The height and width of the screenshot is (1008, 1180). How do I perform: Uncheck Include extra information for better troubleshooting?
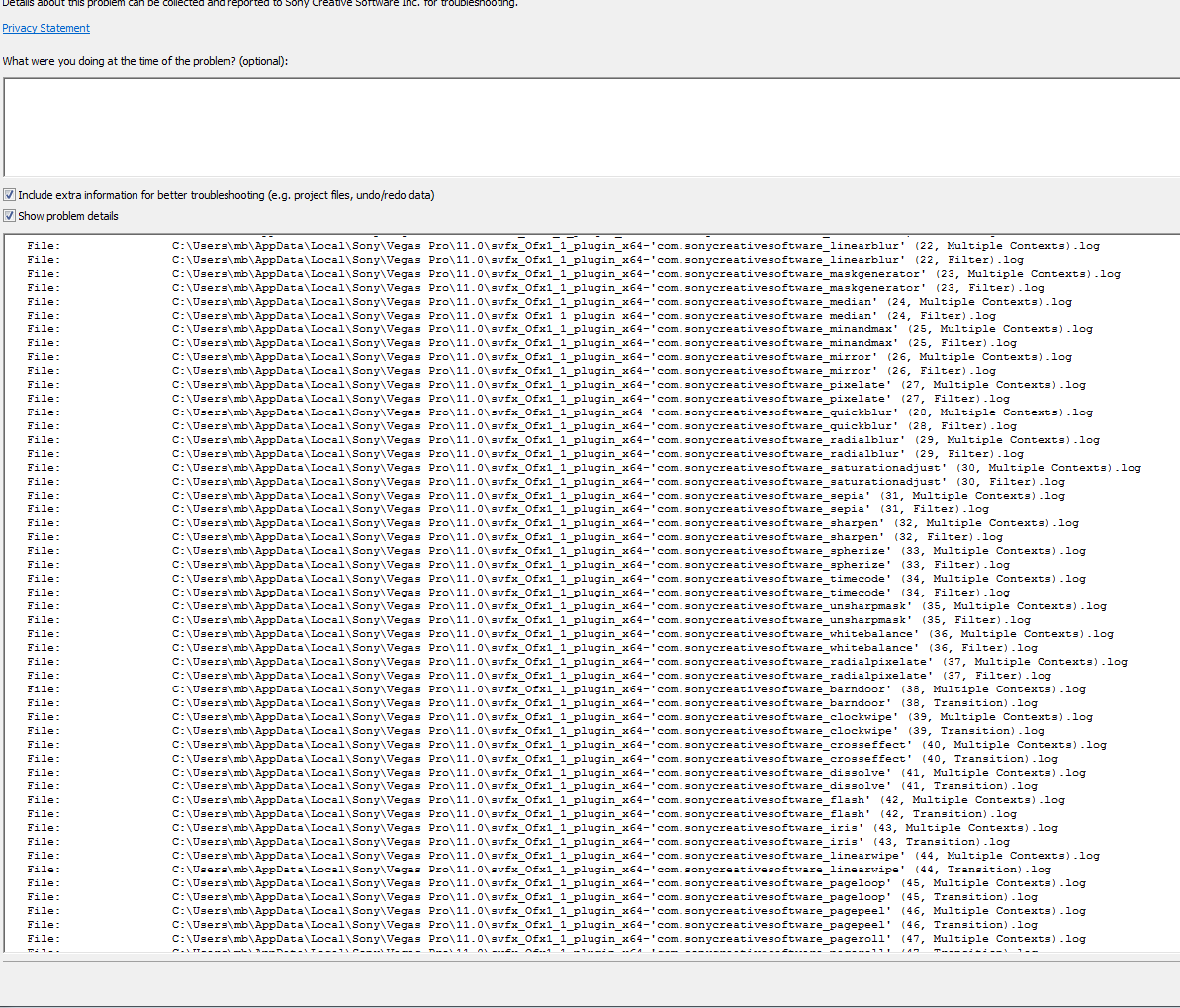point(9,195)
